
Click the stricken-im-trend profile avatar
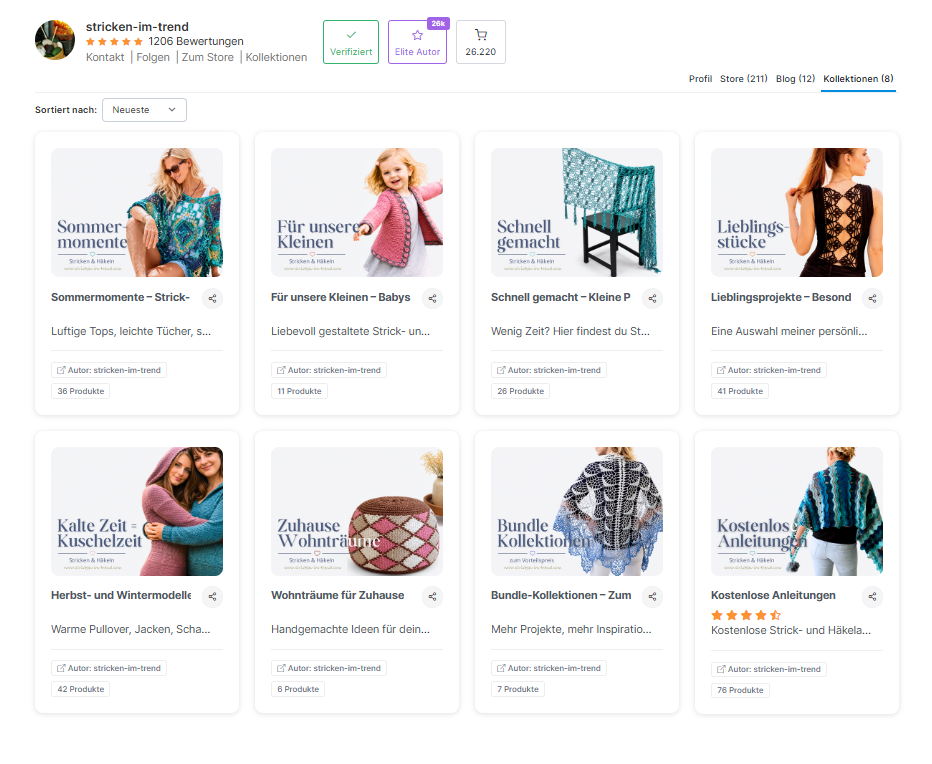pos(55,40)
